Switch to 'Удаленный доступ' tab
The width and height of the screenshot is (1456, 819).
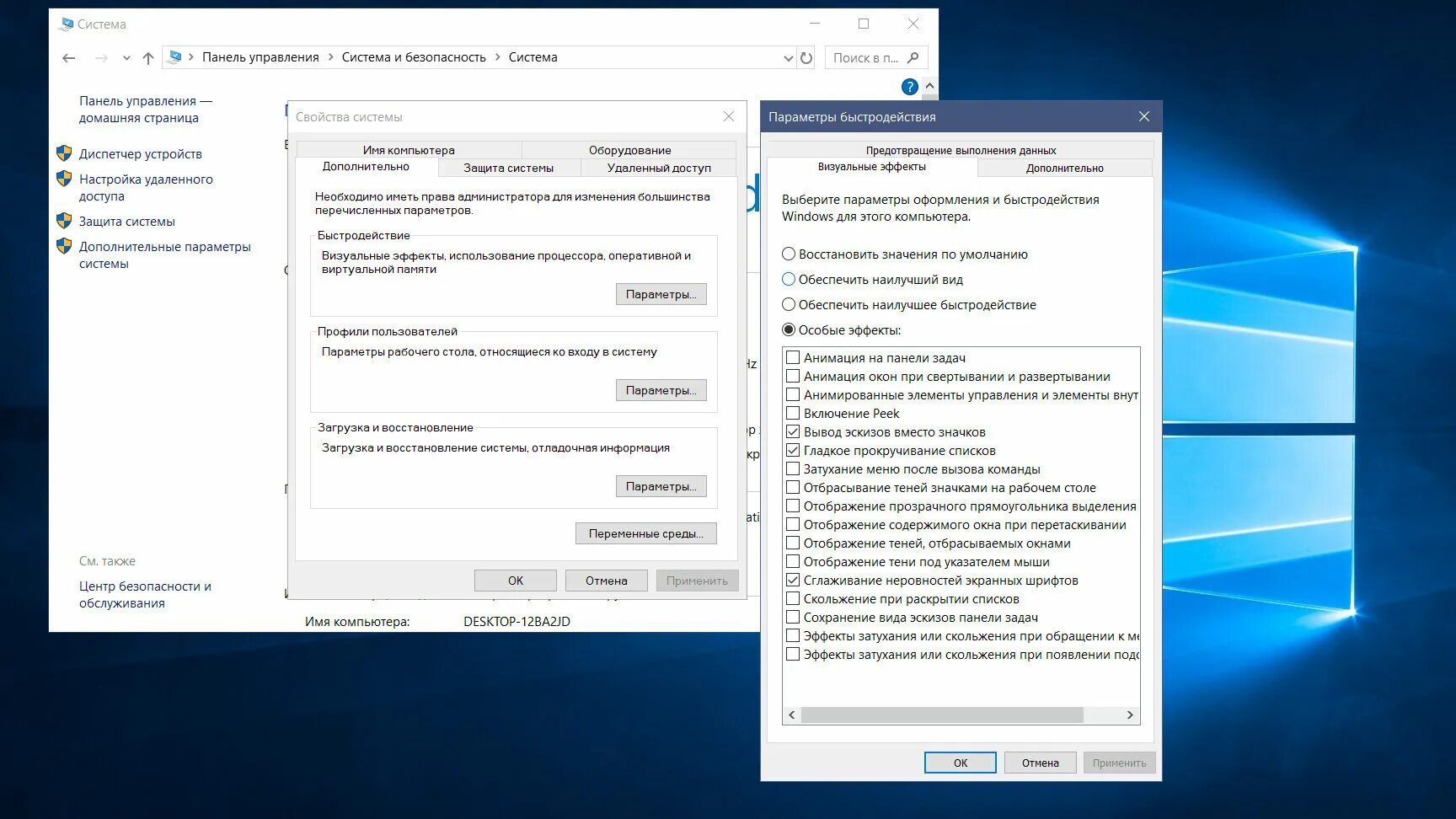click(x=659, y=168)
